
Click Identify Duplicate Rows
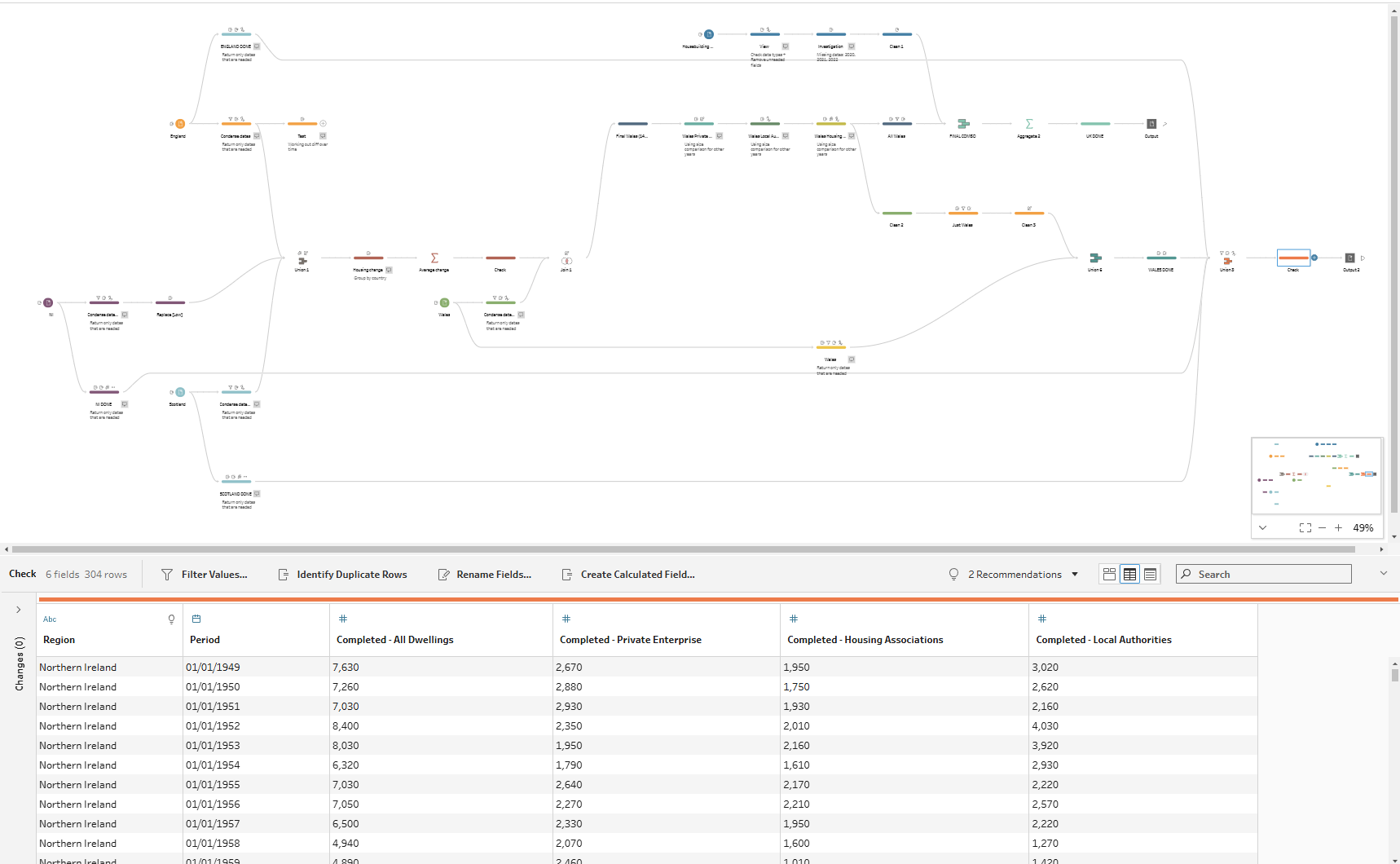tap(342, 575)
